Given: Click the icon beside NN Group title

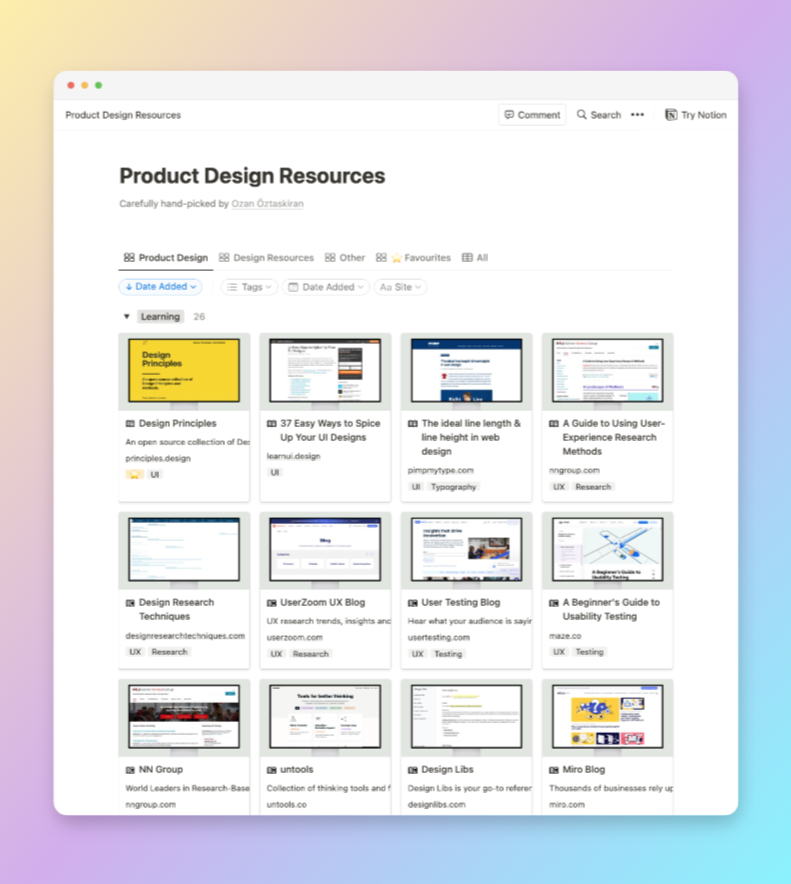Looking at the screenshot, I should 130,770.
